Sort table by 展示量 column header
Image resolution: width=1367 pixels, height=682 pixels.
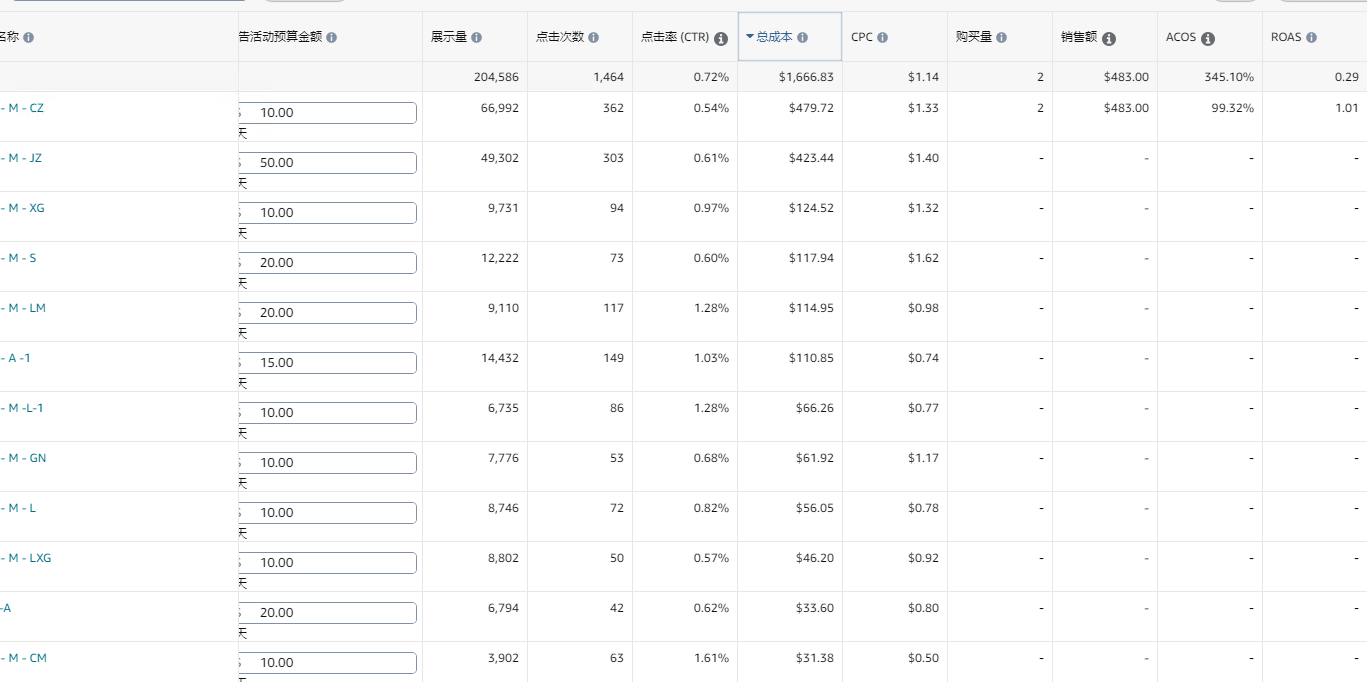coord(448,37)
